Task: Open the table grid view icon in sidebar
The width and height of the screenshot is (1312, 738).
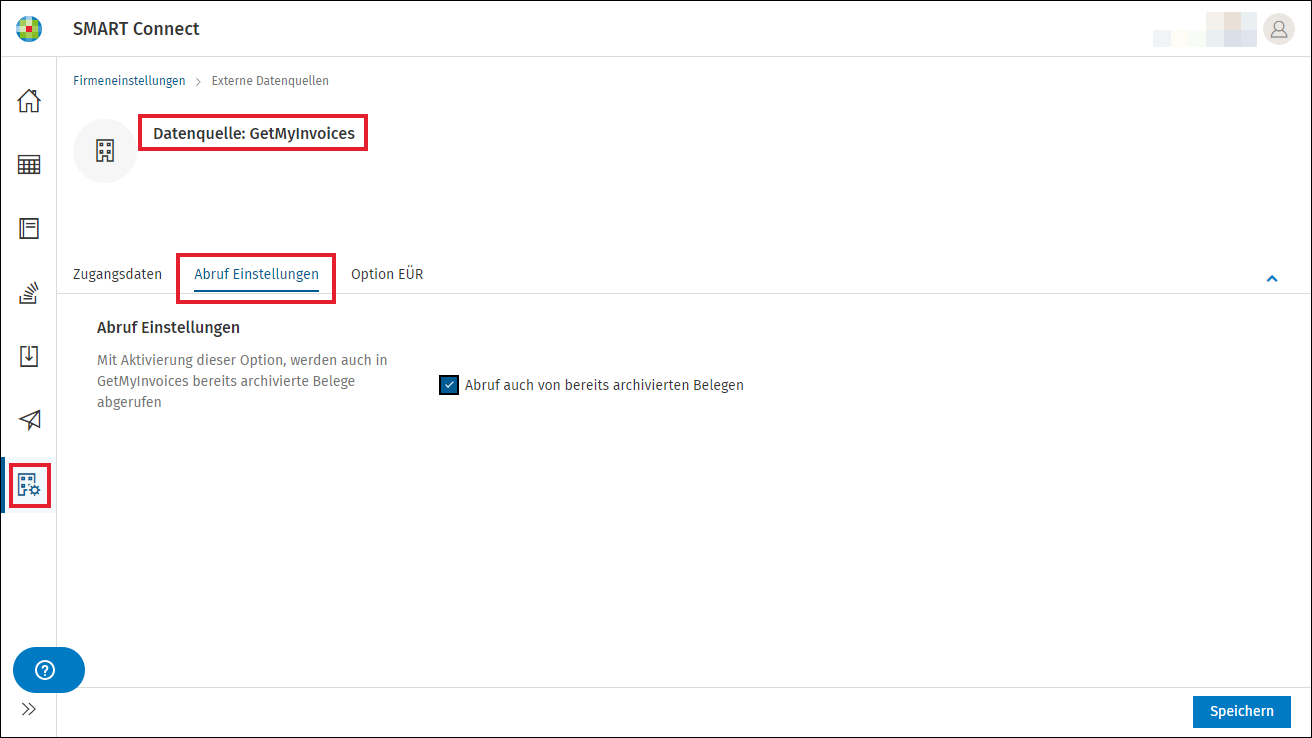Action: pos(29,165)
